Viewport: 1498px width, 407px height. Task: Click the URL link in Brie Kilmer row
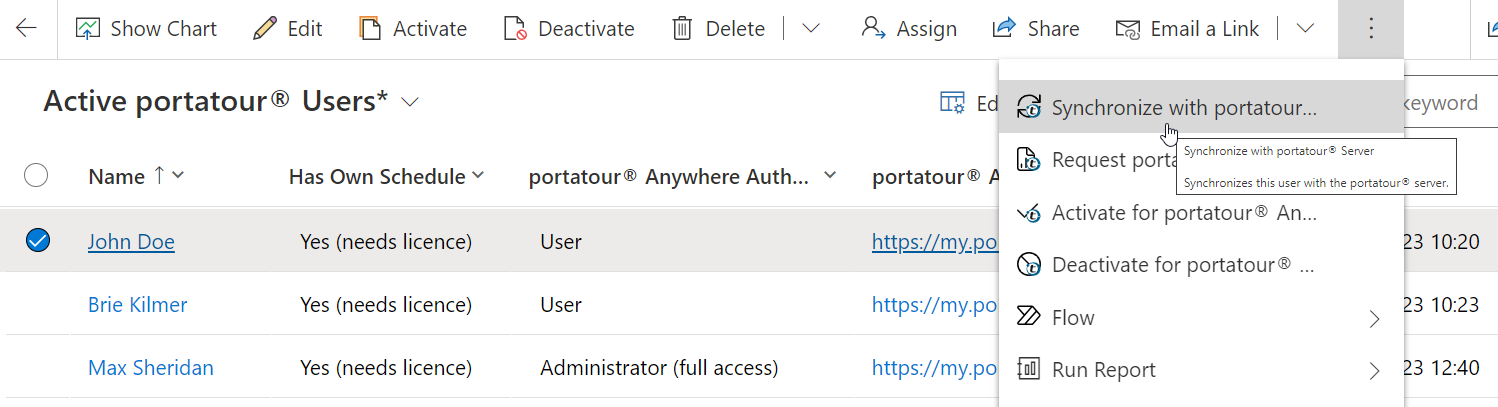934,304
